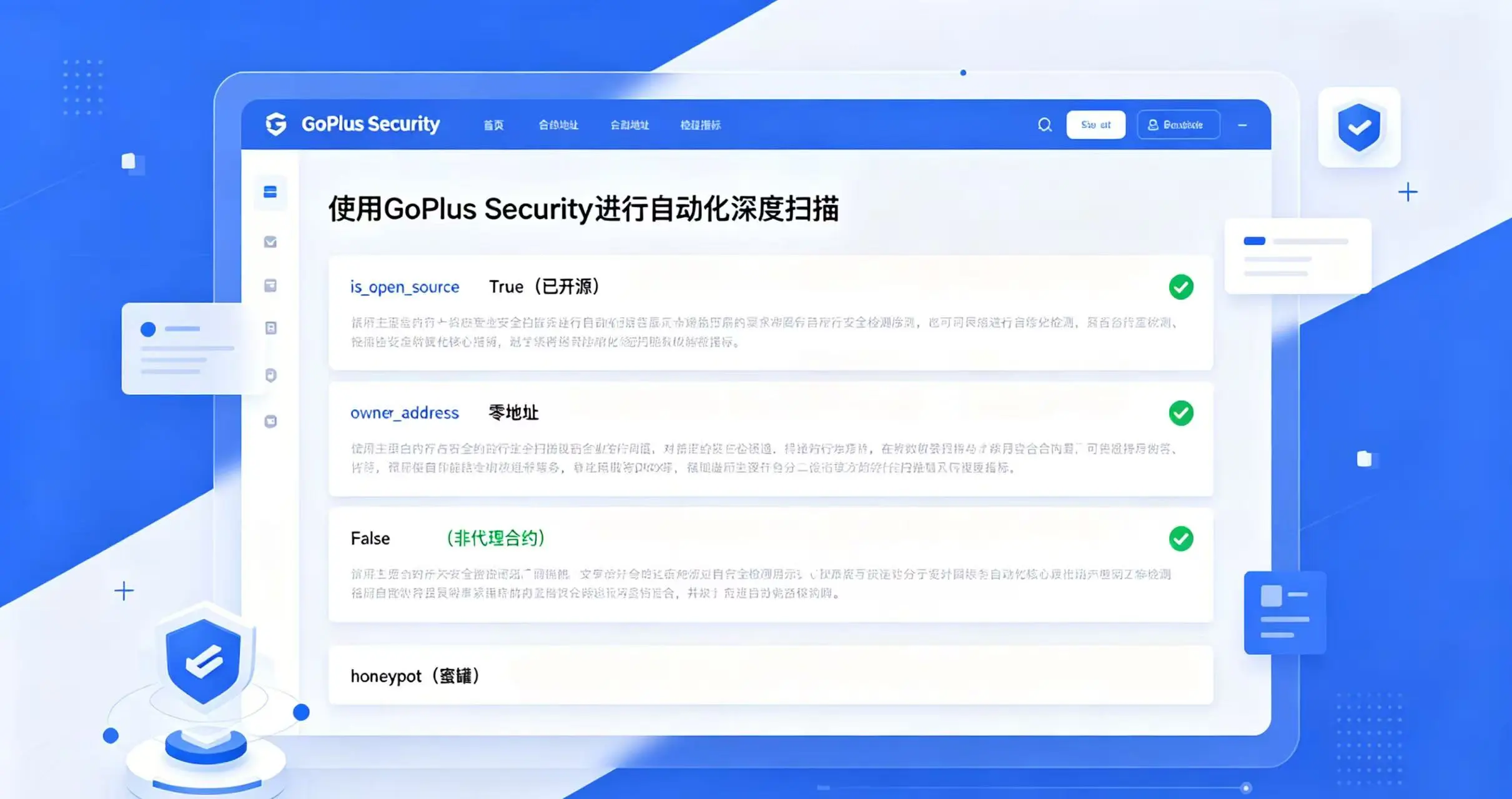Click the 零地址 value text
Viewport: 1512px width, 799px height.
[513, 413]
